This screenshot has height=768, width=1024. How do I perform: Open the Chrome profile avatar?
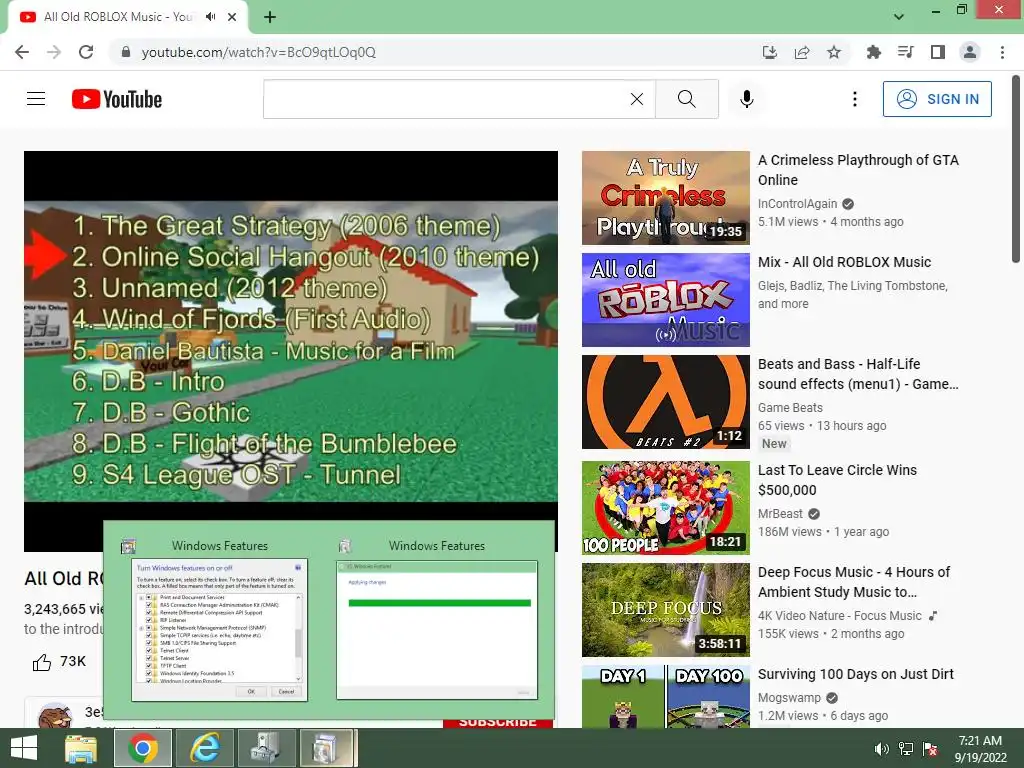pyautogui.click(x=970, y=52)
